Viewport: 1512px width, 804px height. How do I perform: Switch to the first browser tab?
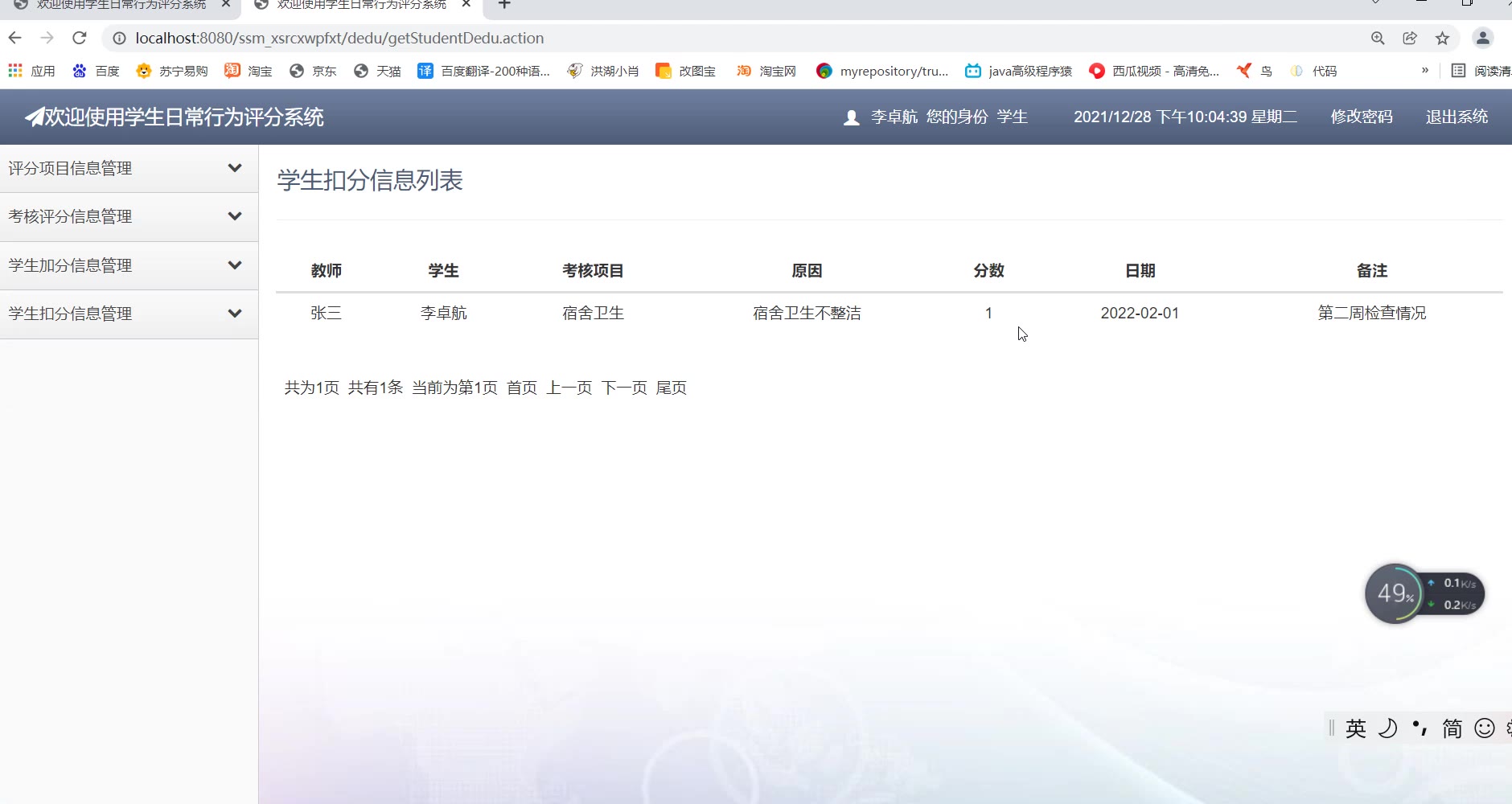click(121, 5)
